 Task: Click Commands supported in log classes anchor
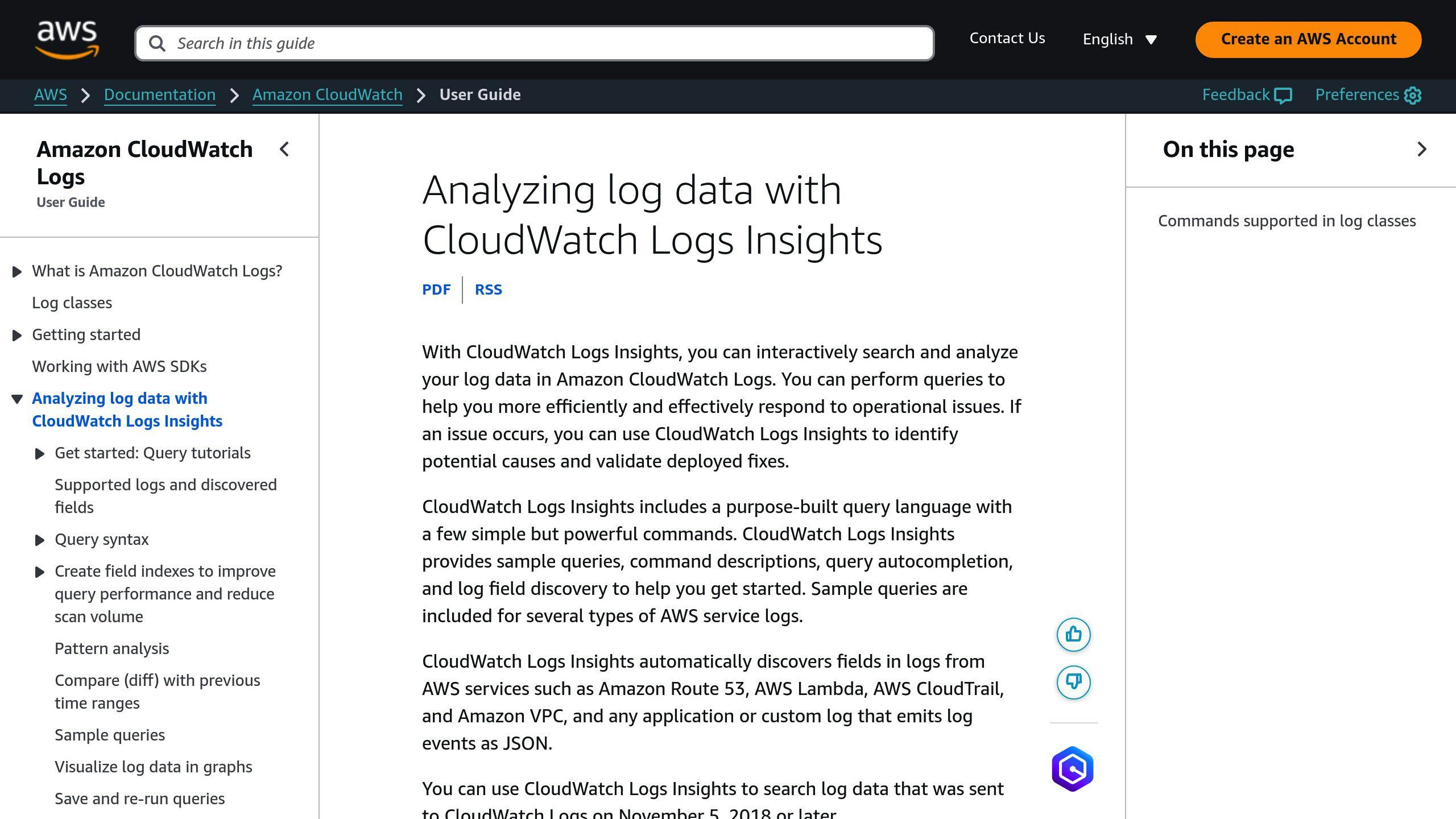click(1287, 221)
